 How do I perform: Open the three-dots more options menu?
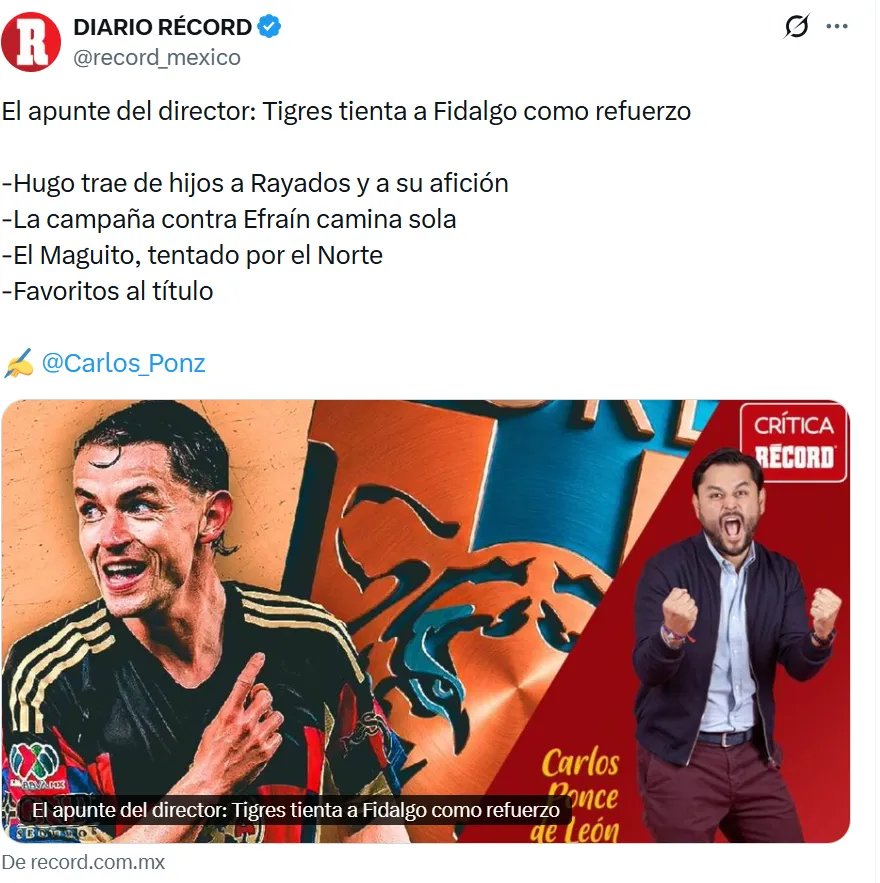(837, 26)
